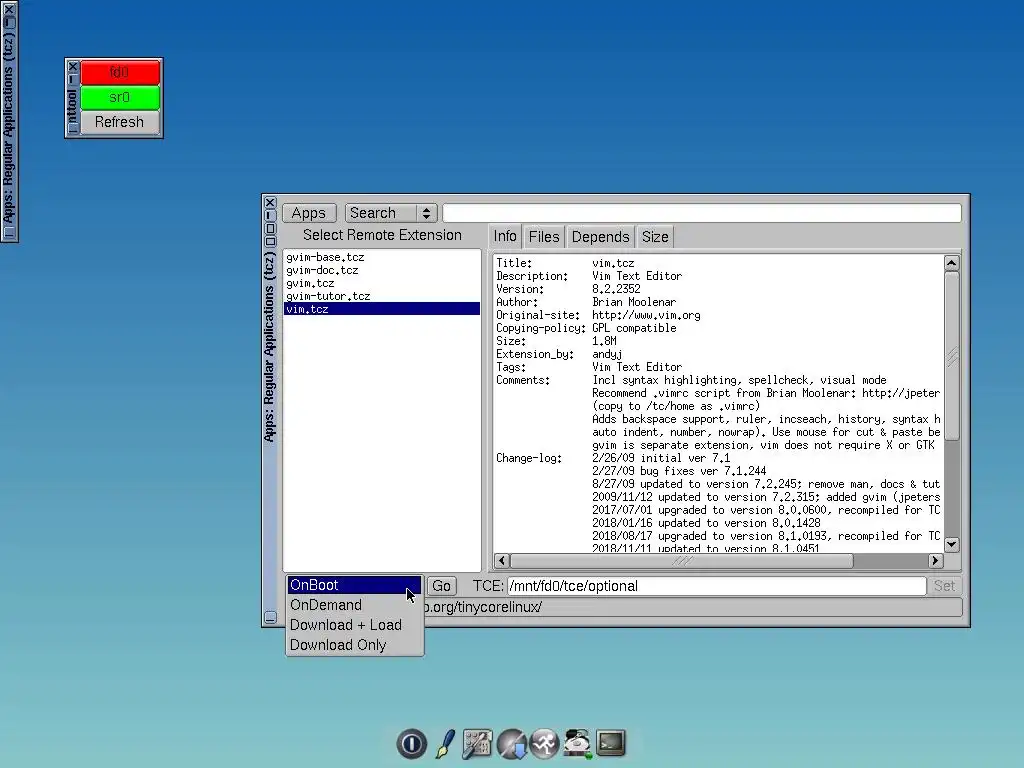1024x768 pixels.
Task: Click info pane scroll right arrow
Action: [x=936, y=560]
